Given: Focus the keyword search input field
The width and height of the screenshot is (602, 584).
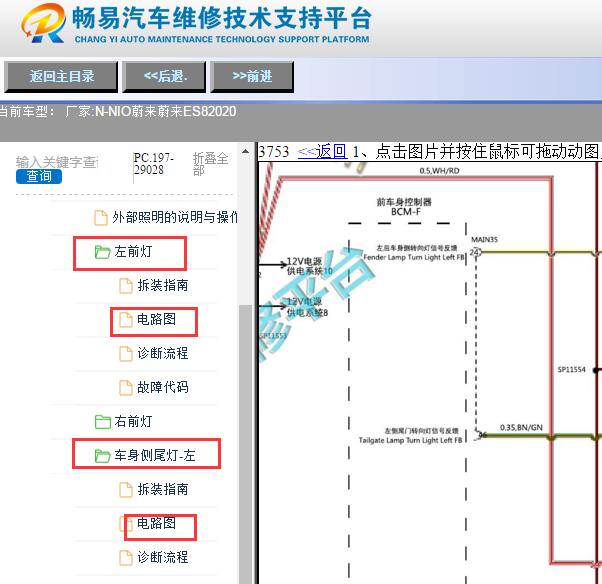Looking at the screenshot, I should click(x=58, y=162).
